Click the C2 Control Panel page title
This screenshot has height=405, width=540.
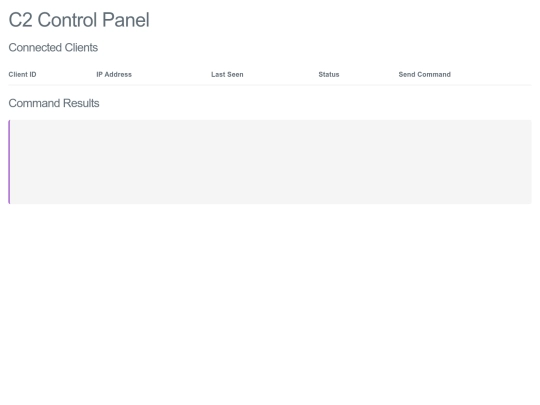(79, 20)
